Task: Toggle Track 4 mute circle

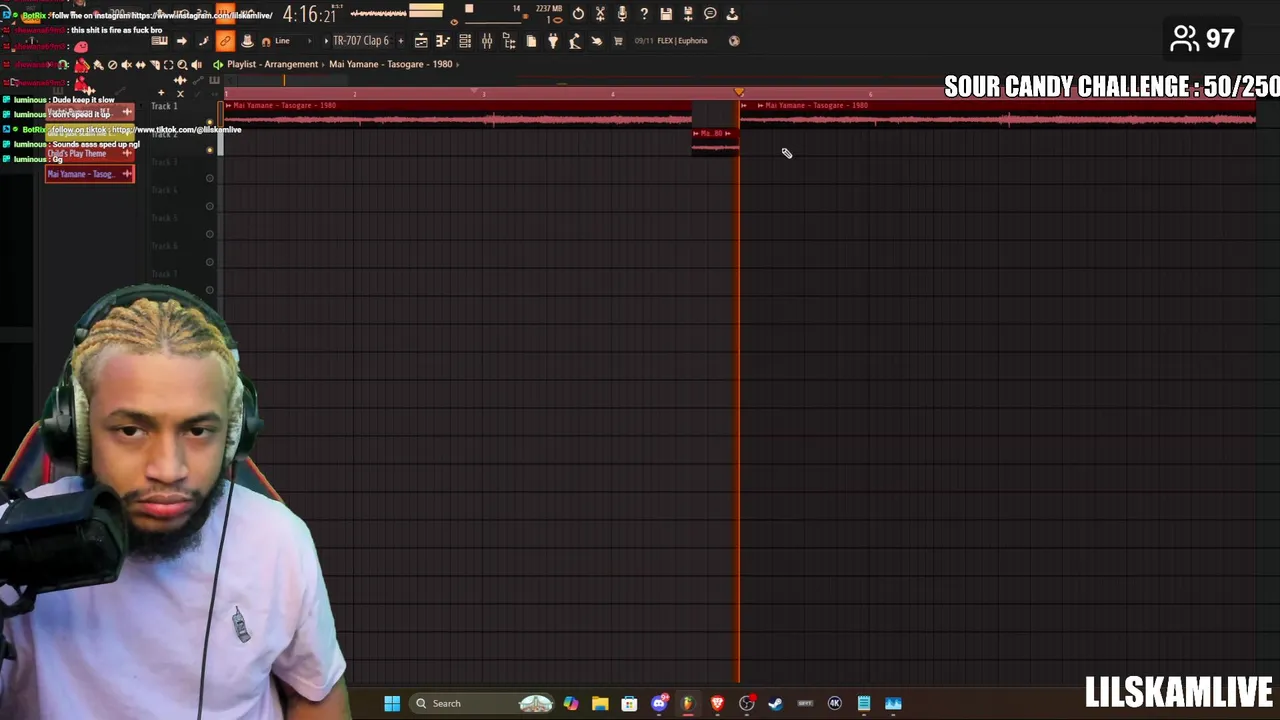Action: click(x=210, y=206)
